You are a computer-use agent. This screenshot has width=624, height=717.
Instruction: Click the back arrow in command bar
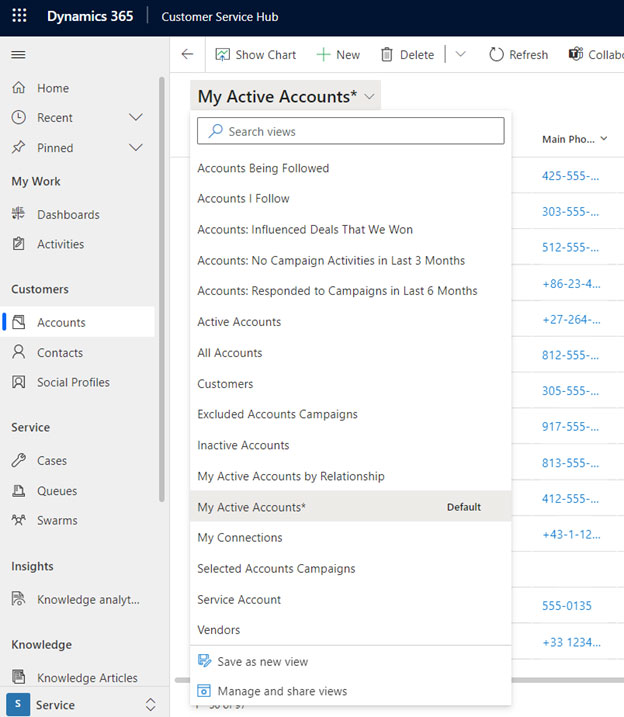click(x=187, y=54)
